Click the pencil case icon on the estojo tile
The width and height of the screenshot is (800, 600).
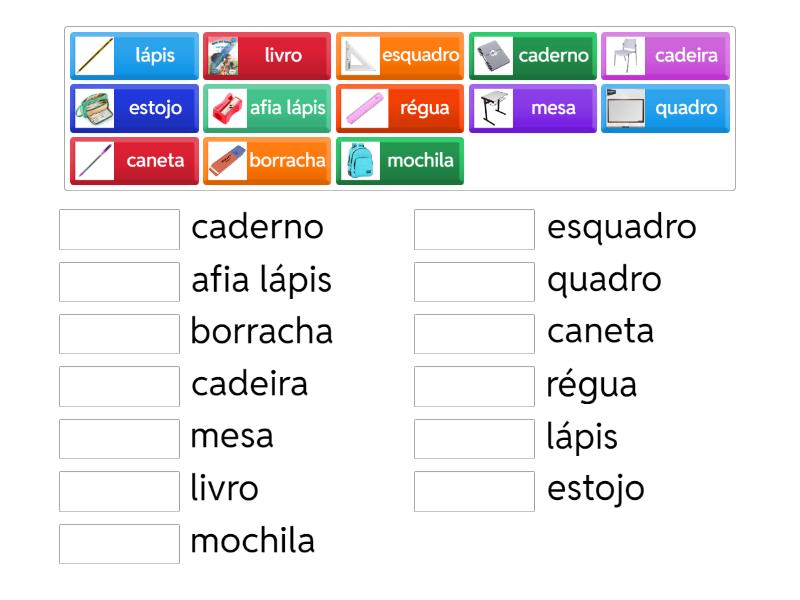(x=92, y=108)
